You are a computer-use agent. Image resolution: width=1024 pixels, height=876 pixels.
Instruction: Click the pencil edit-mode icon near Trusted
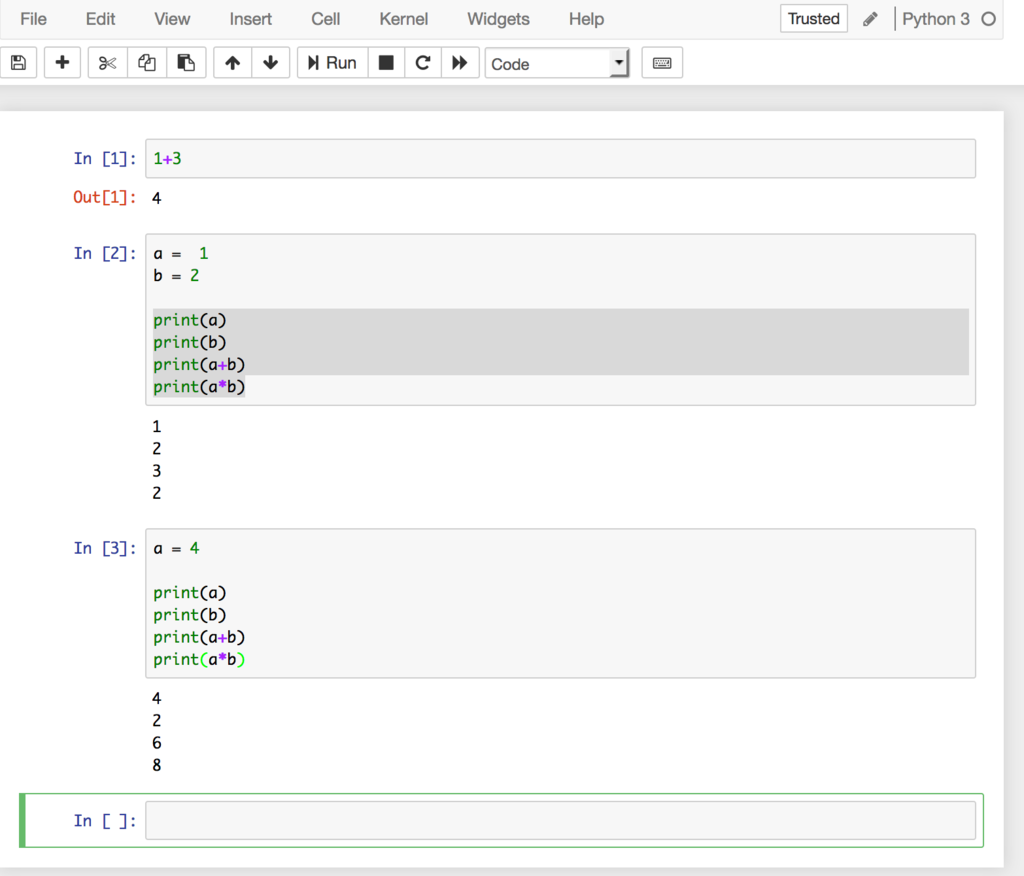pos(869,18)
